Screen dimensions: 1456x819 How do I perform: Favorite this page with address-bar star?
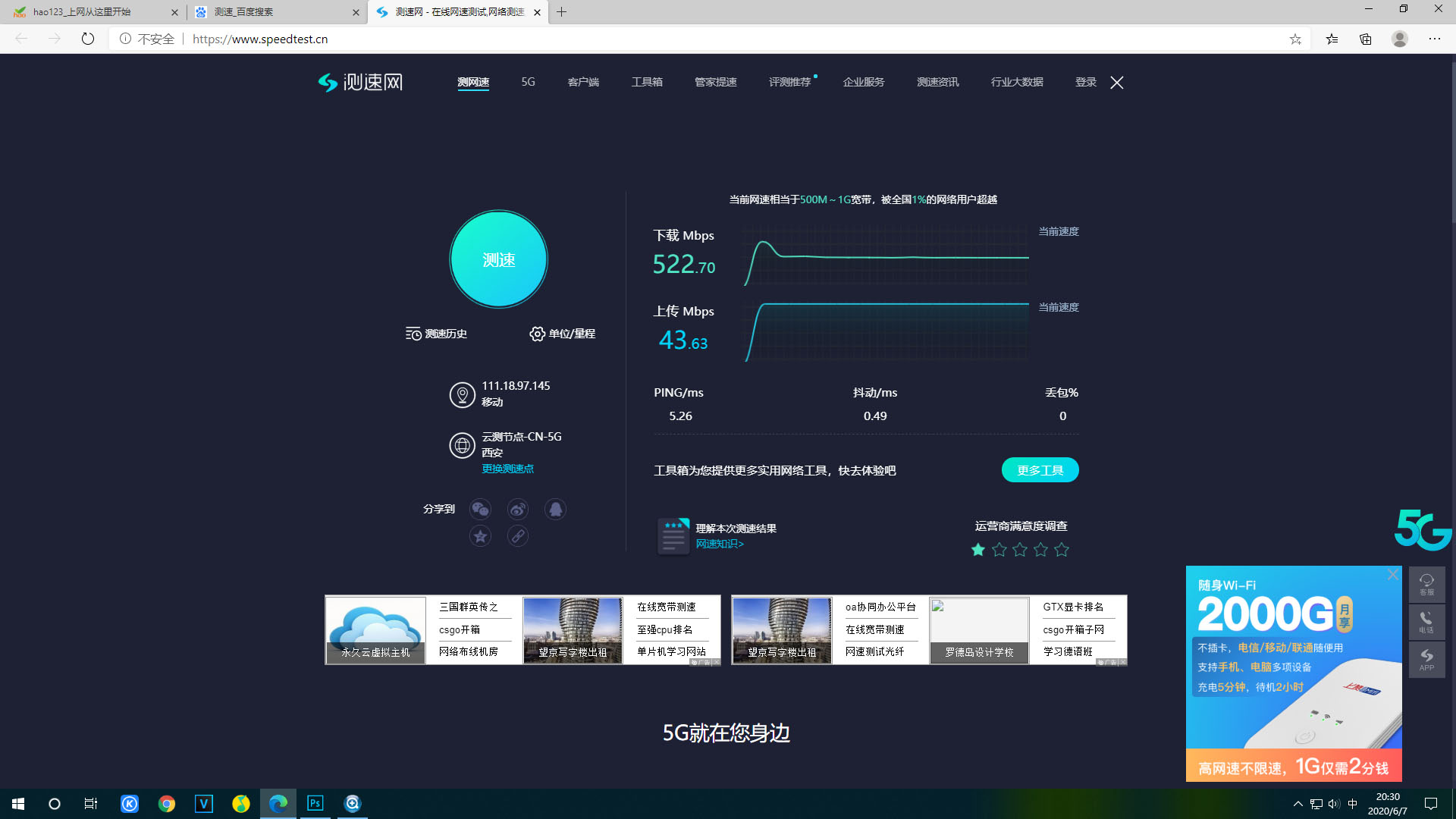coord(1295,39)
